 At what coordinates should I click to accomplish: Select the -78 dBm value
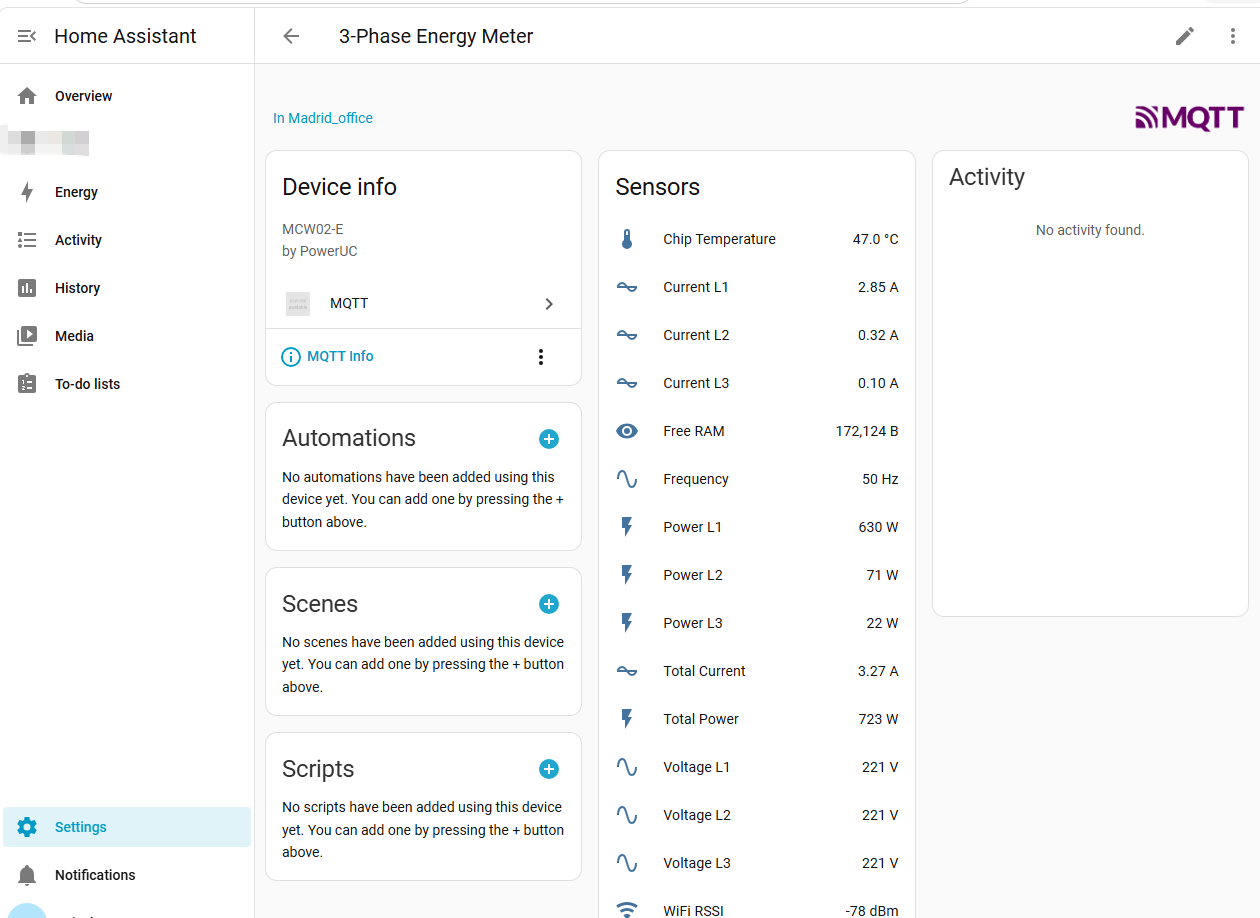click(x=872, y=911)
